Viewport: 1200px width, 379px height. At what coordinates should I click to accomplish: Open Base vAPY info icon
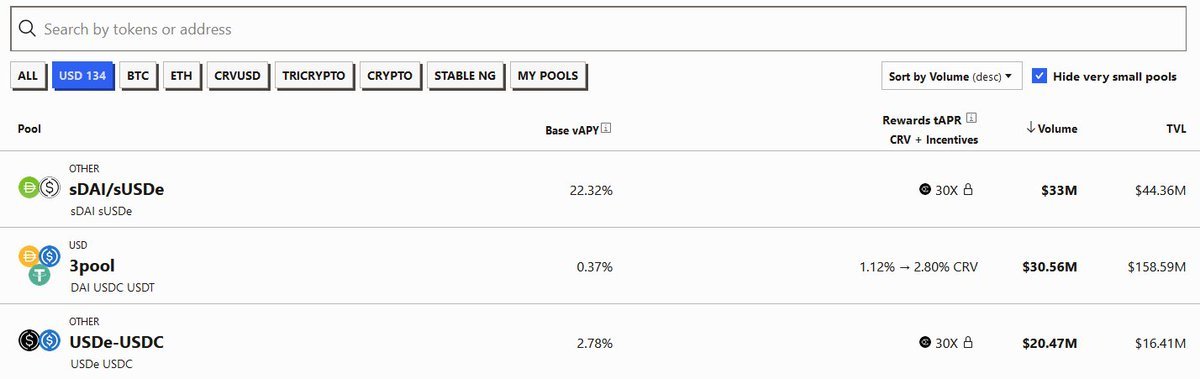click(607, 129)
